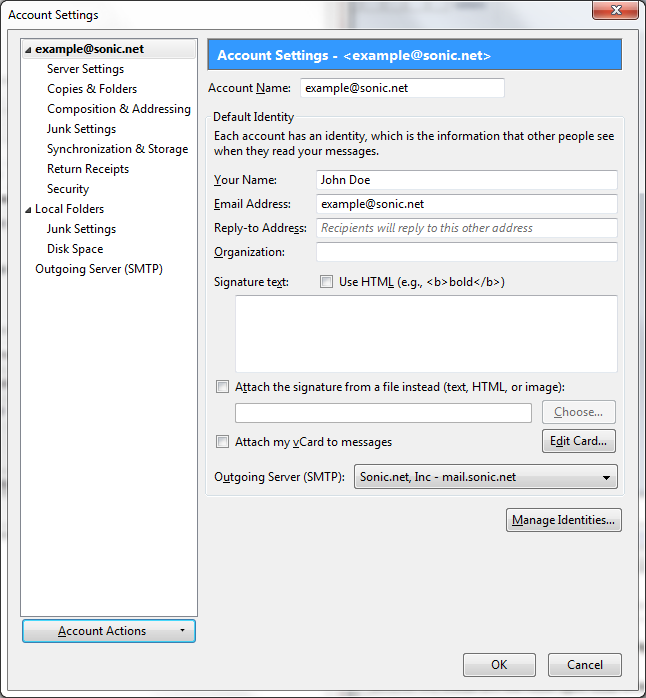Open the Outgoing Server (SMTP) dropdown
This screenshot has height=698, width=646.
click(x=486, y=477)
